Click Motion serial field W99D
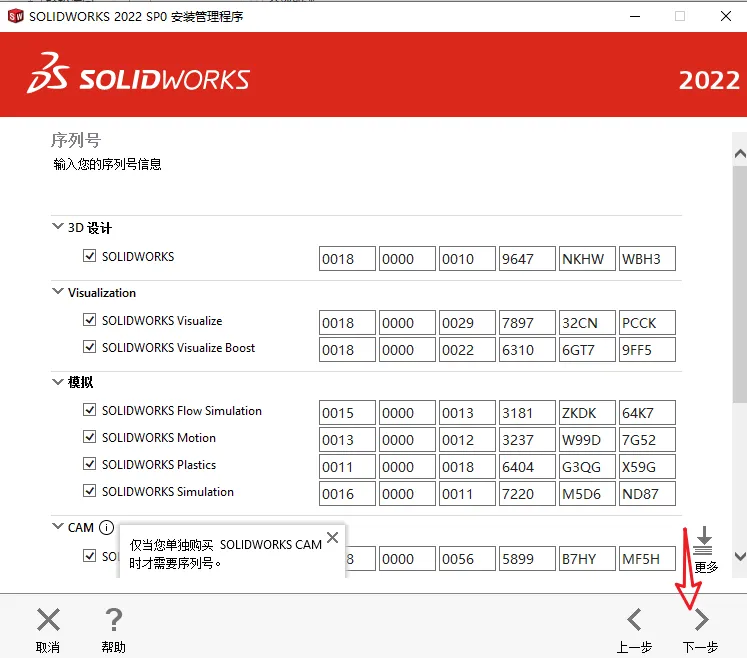The height and width of the screenshot is (658, 747). [x=587, y=440]
